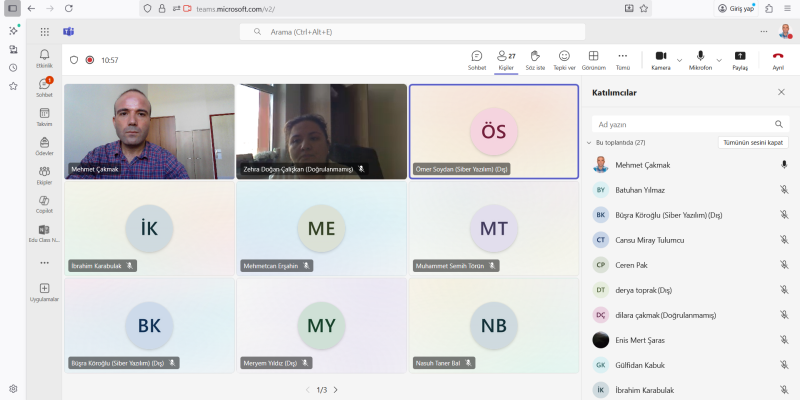Open Ödevler assignments
This screenshot has width=800, height=400.
[x=44, y=146]
